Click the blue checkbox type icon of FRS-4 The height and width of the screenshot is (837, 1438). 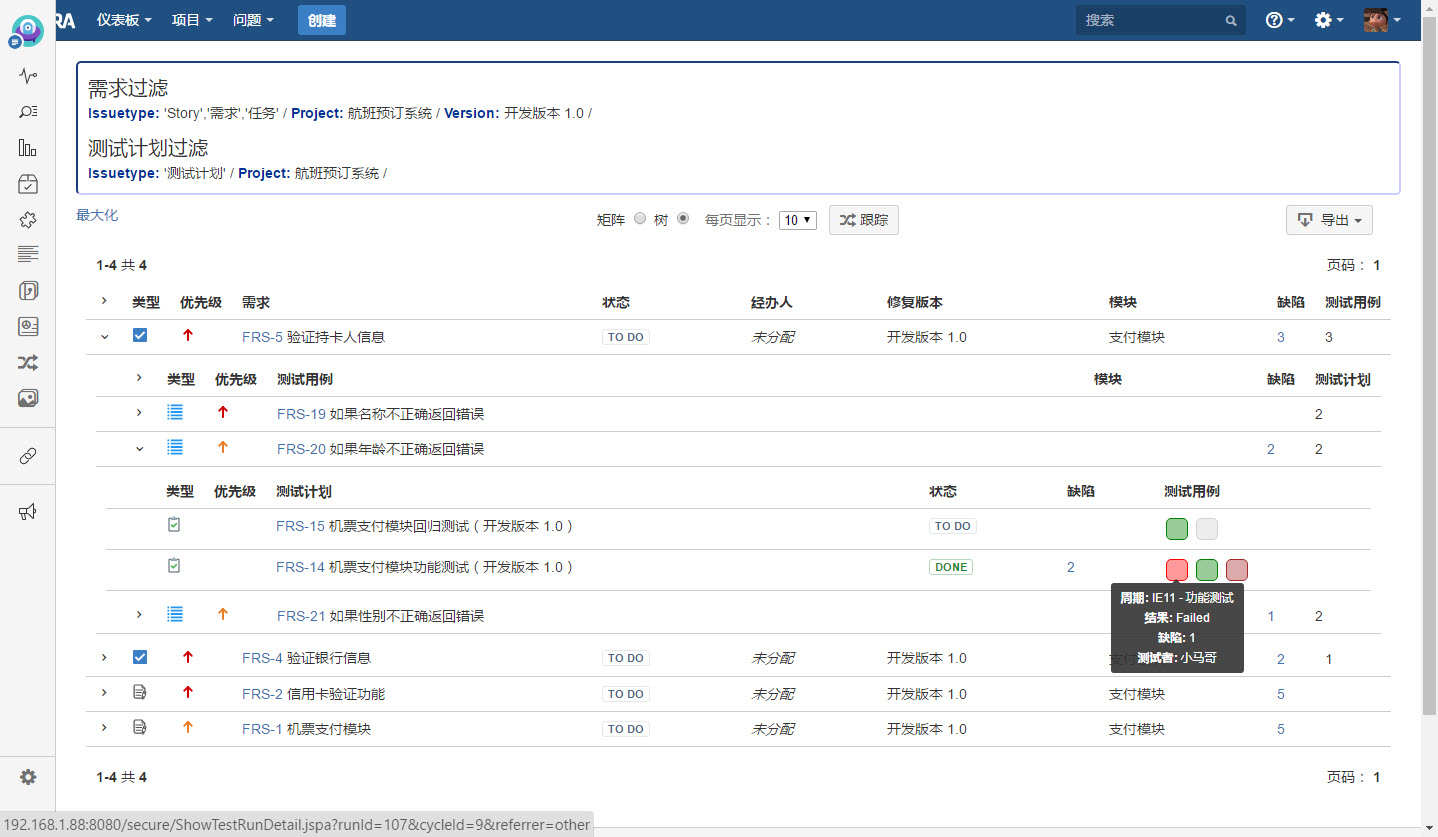(x=140, y=657)
